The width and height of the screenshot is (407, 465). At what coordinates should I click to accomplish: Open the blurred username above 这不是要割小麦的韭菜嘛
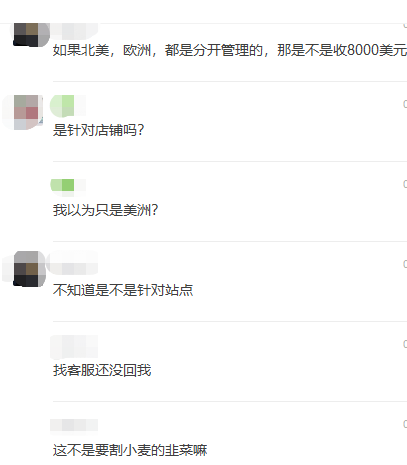tap(74, 425)
